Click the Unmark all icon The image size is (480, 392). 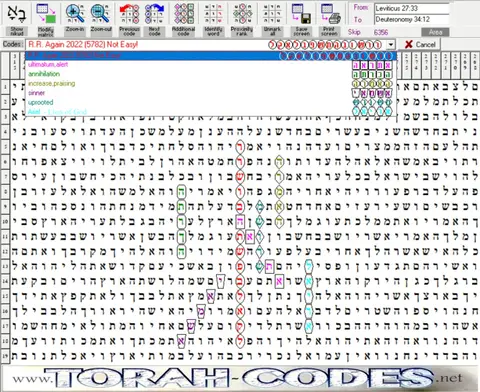coord(272,13)
